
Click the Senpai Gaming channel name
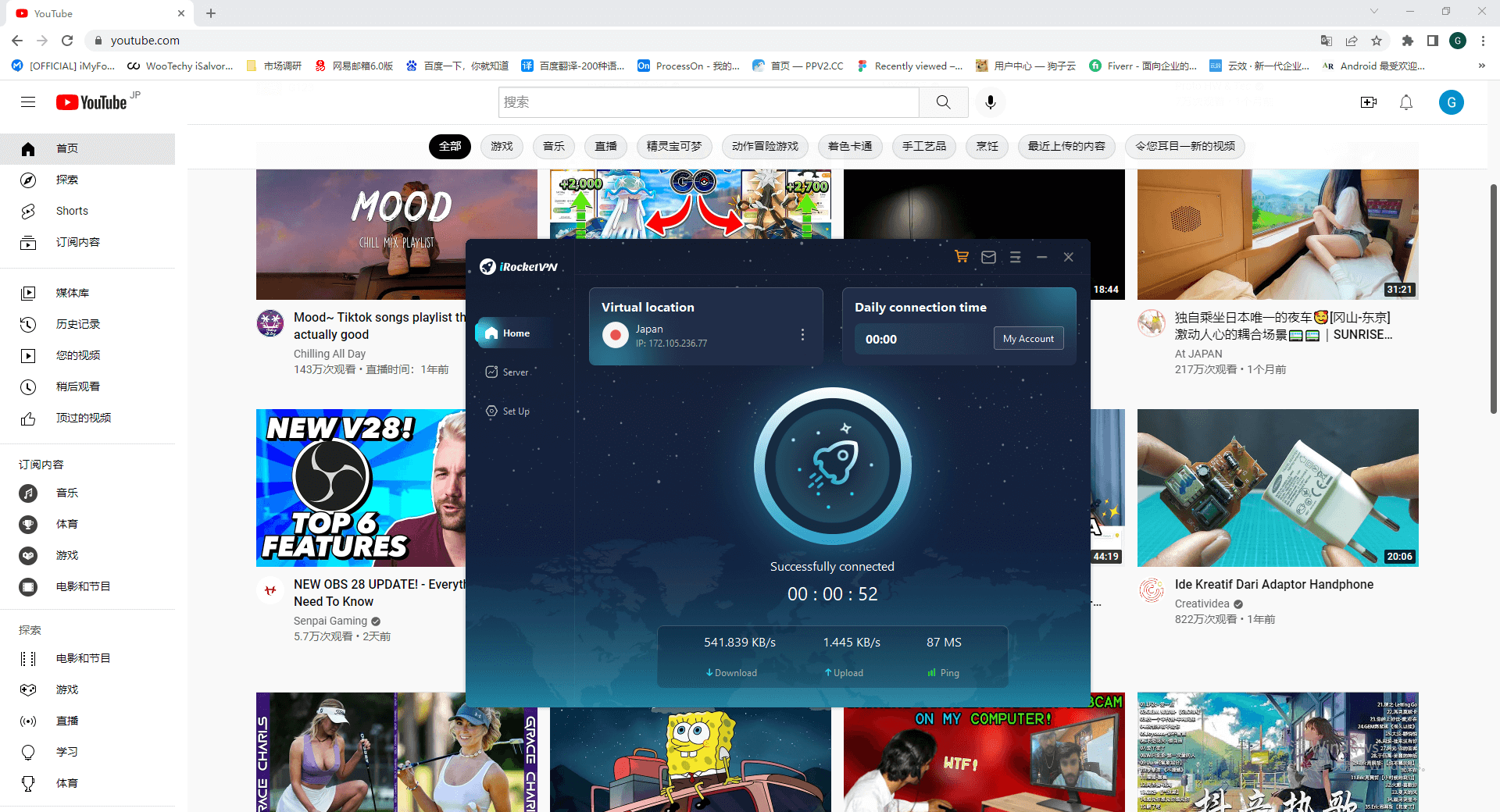point(330,621)
